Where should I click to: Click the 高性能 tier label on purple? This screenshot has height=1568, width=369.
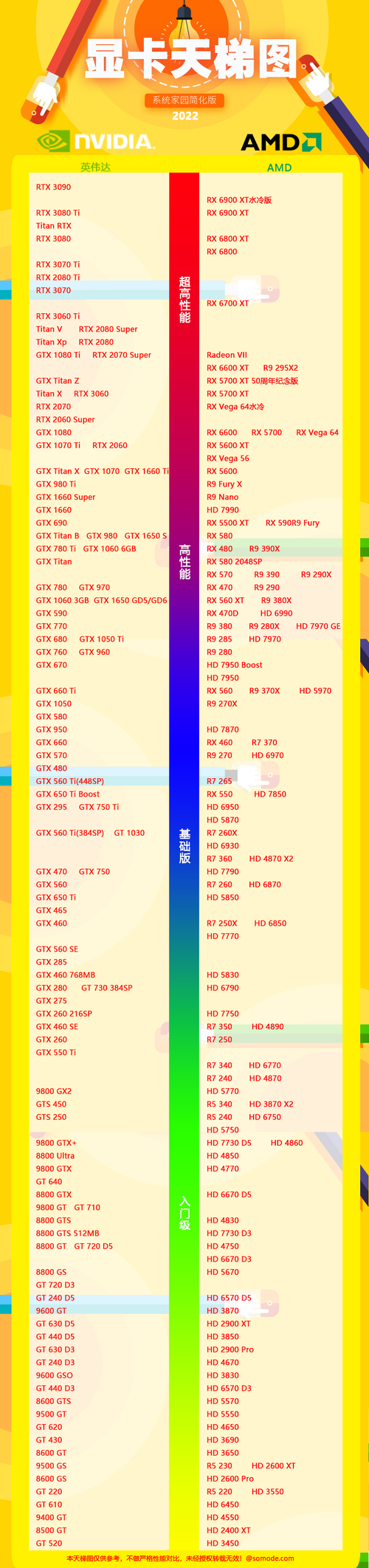184,562
